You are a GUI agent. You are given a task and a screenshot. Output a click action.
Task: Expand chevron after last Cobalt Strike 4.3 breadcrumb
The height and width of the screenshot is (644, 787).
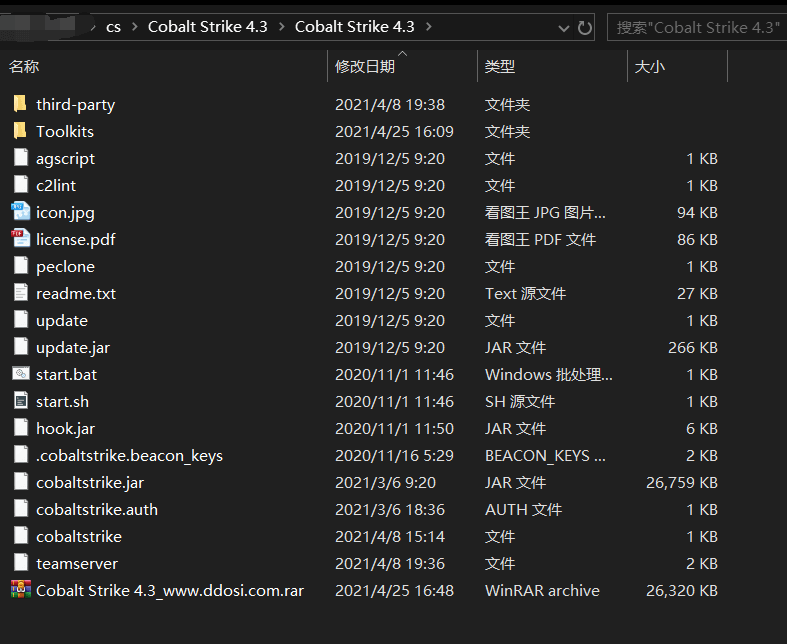pos(429,27)
